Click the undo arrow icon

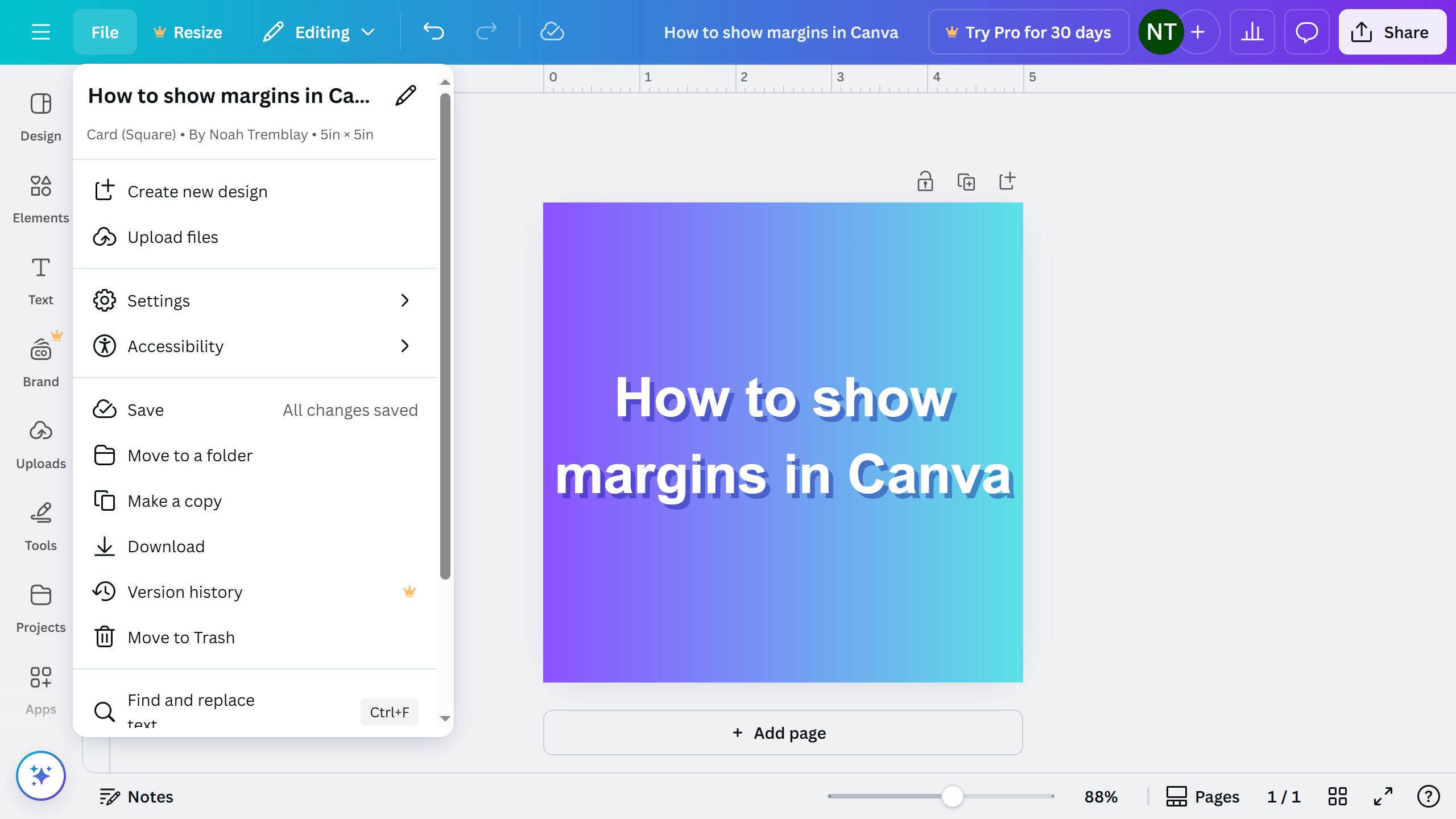coord(433,32)
